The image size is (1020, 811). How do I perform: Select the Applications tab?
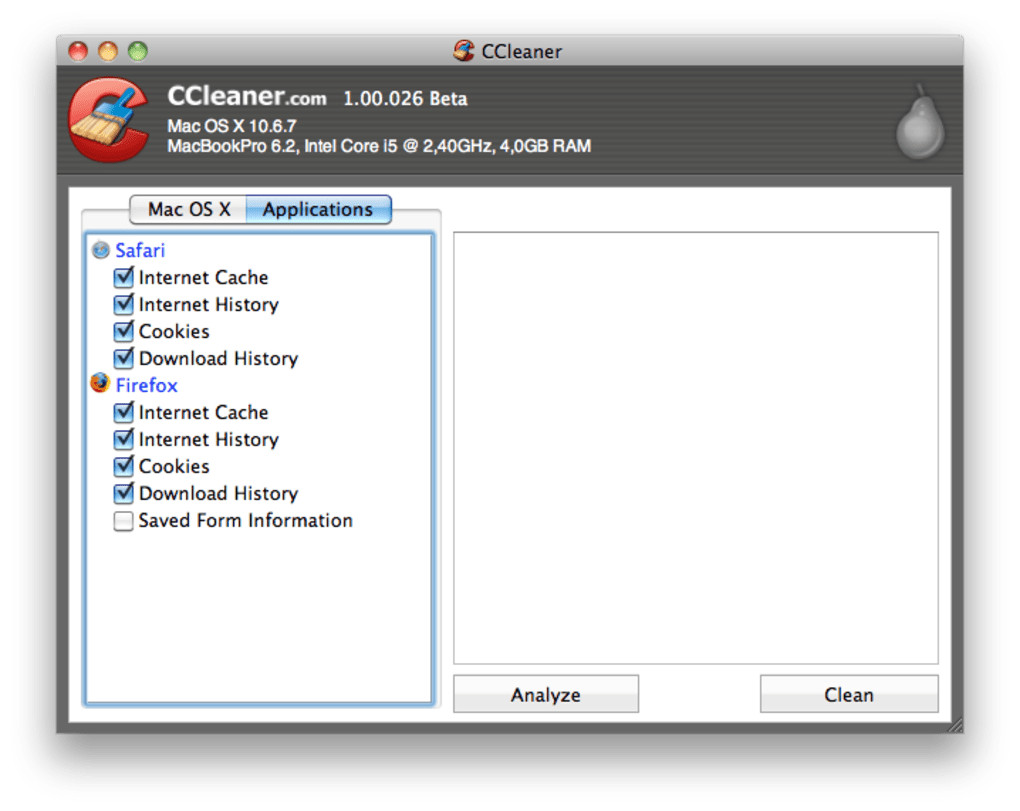(318, 209)
